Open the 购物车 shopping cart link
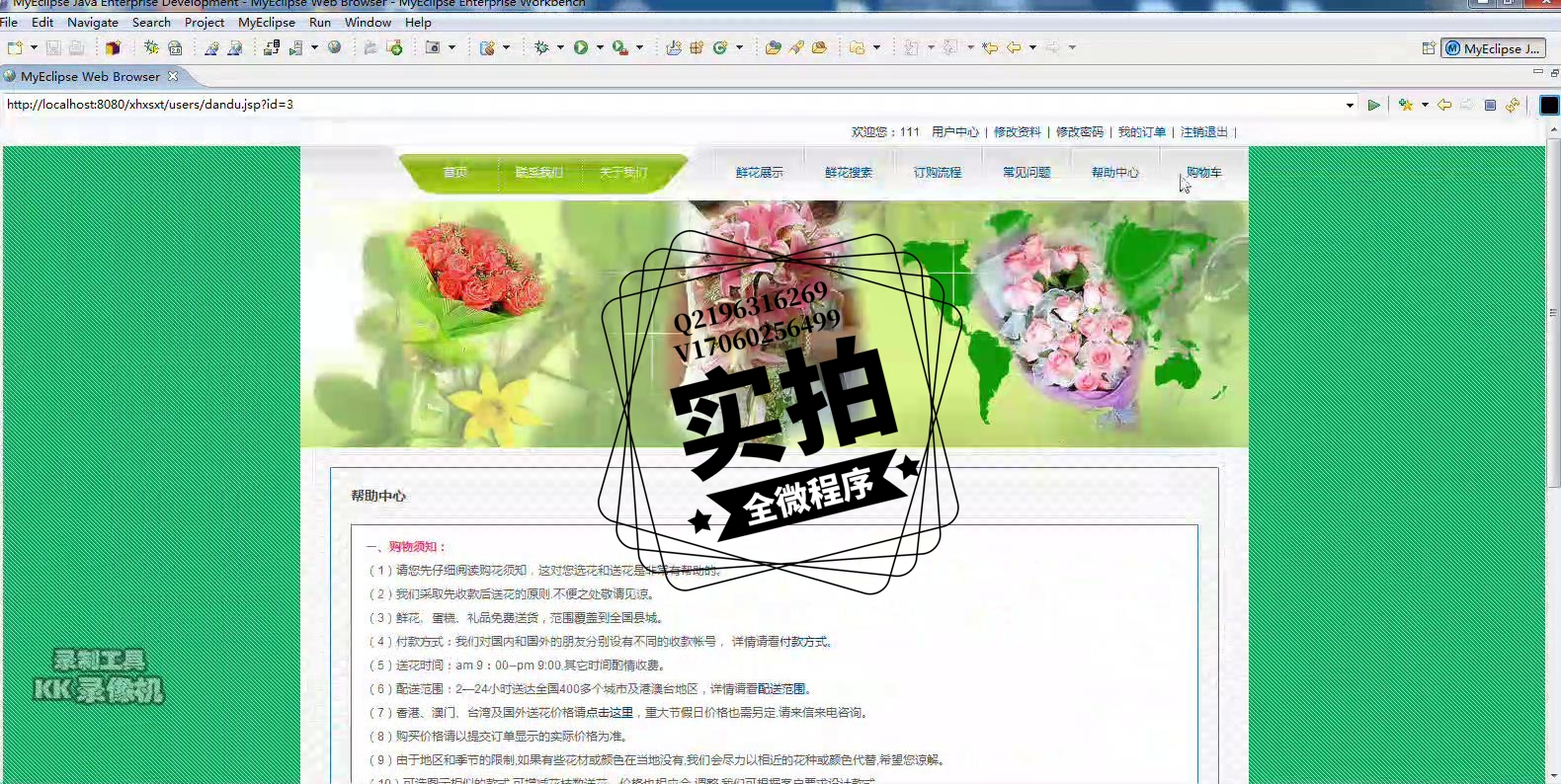Image resolution: width=1561 pixels, height=784 pixels. point(1204,172)
